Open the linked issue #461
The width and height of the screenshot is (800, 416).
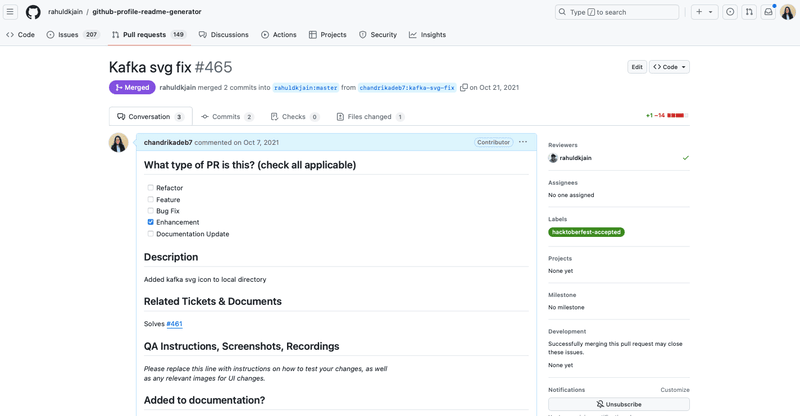[174, 324]
